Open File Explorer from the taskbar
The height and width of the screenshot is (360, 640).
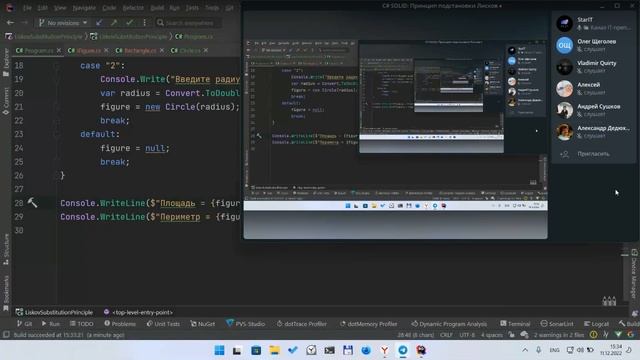tap(274, 350)
